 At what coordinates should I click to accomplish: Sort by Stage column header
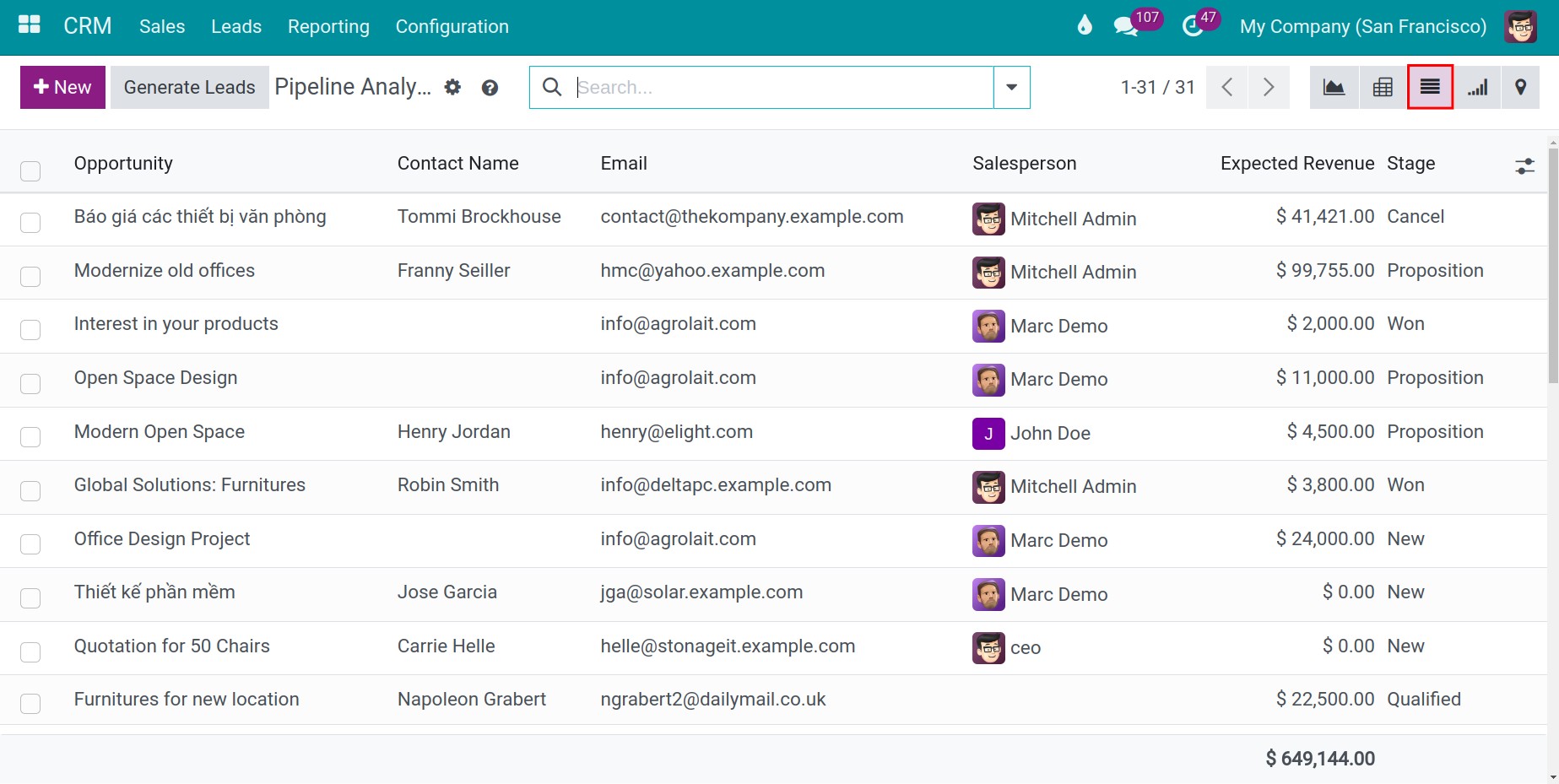1410,163
